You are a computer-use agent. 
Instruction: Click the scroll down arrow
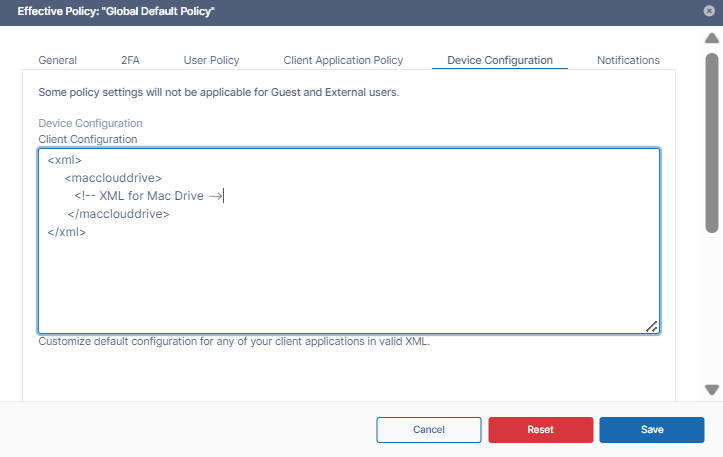[x=712, y=389]
